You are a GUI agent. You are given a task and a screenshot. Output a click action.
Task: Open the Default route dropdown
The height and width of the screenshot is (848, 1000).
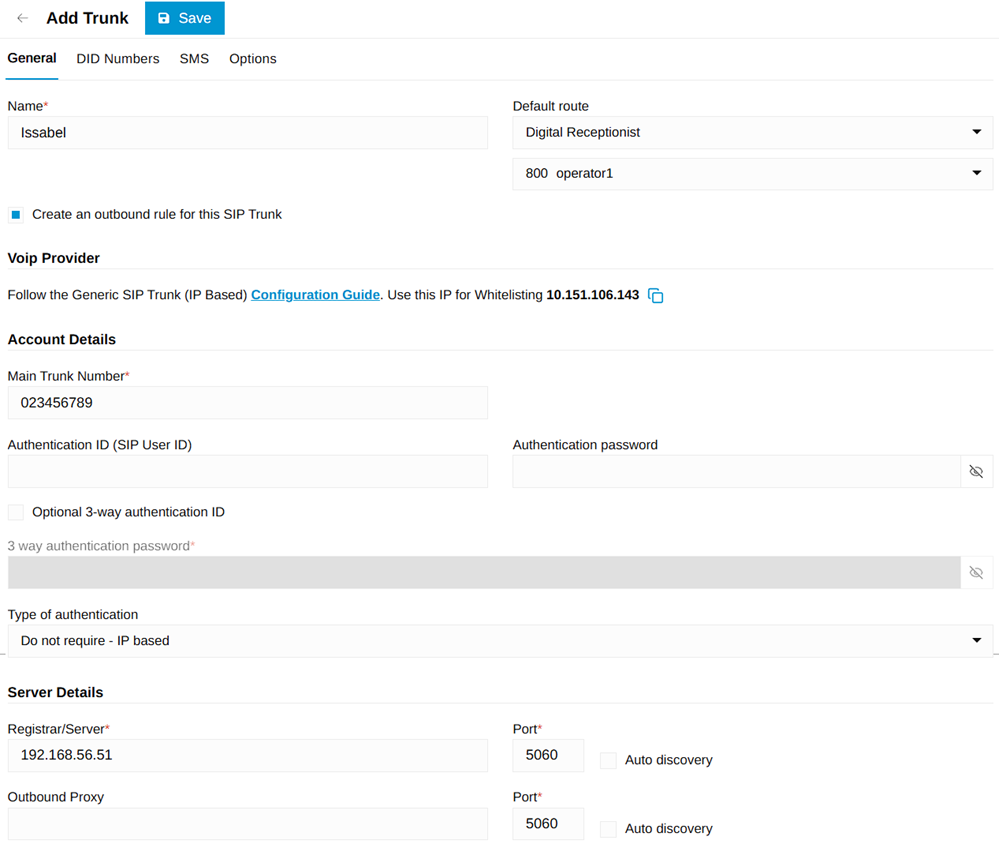pyautogui.click(x=753, y=133)
